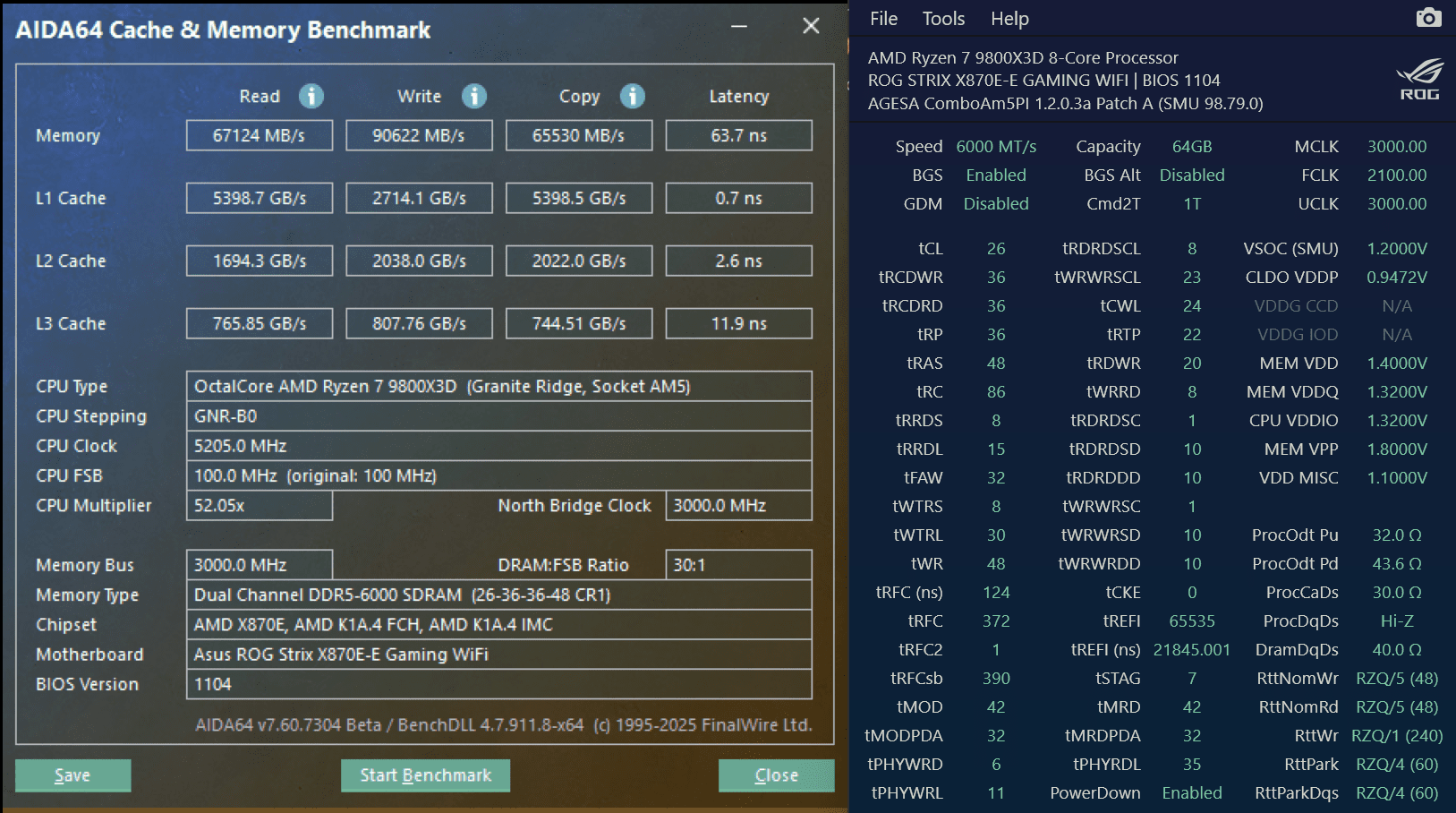Screen dimensions: 1456x813
Task: Click the Write info icon
Action: tap(474, 96)
